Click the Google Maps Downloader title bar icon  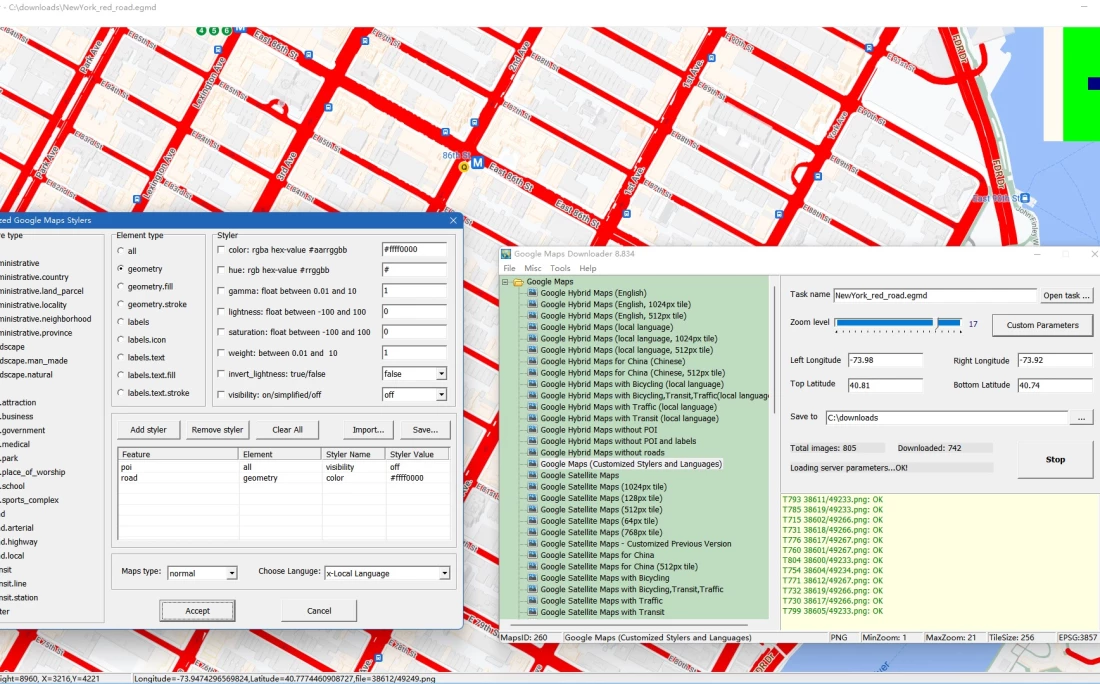click(x=506, y=254)
